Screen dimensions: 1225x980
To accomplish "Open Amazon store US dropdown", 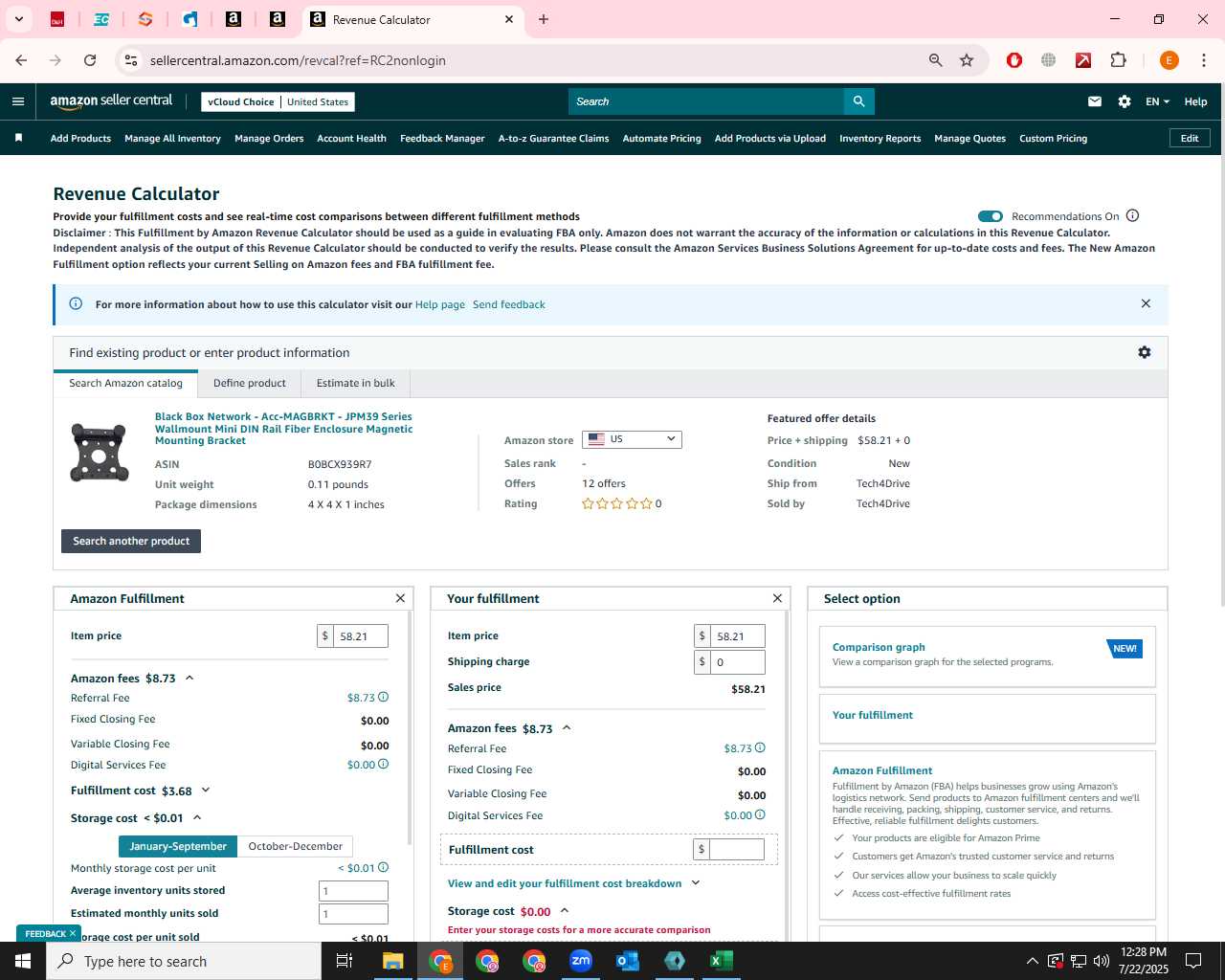I will [x=632, y=439].
